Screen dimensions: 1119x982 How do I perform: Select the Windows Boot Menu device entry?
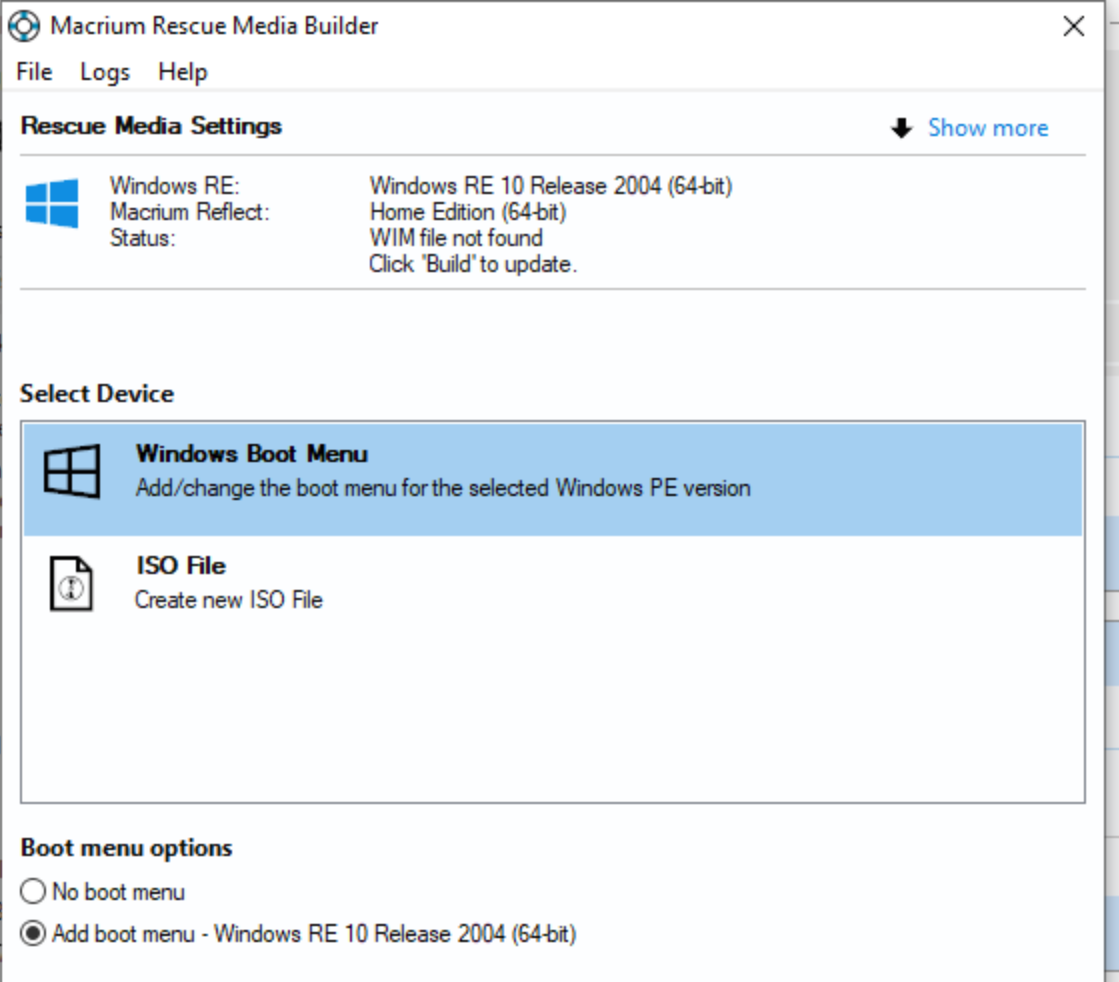tap(400, 470)
